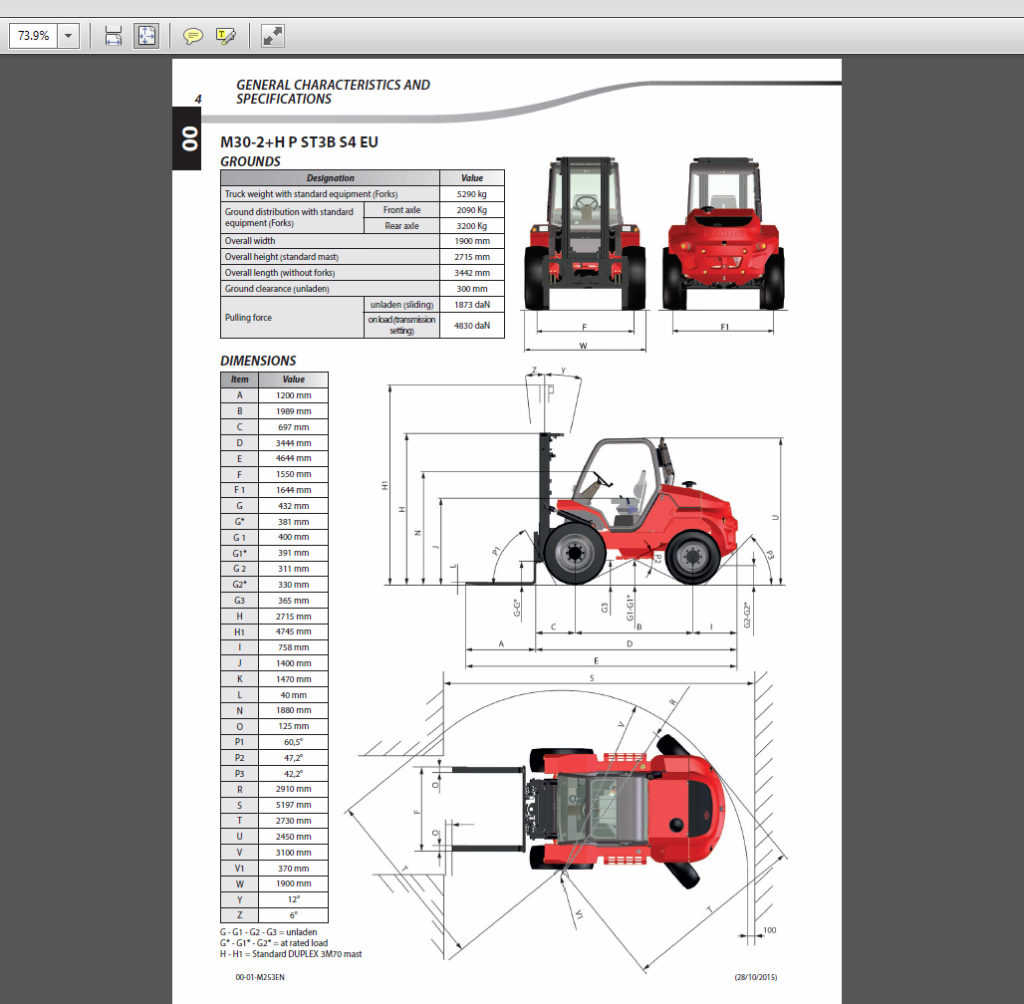The image size is (1024, 1004).
Task: Click the zoom percentage input field
Action: (33, 35)
